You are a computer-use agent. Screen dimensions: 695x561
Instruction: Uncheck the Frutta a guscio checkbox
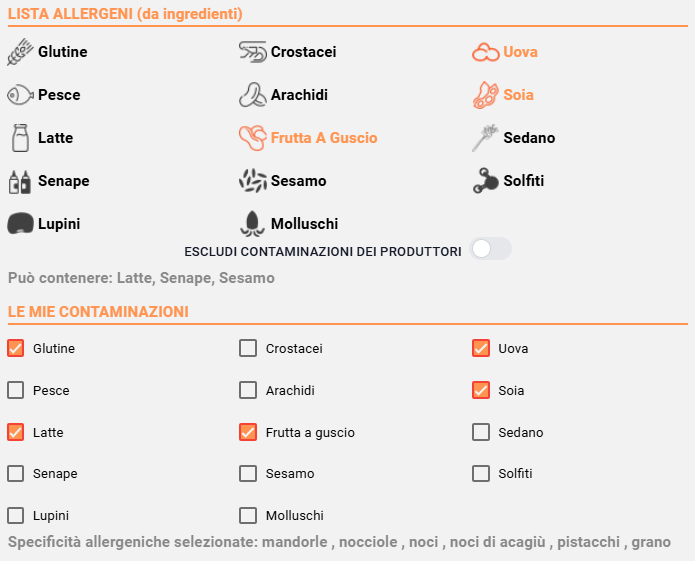[x=248, y=432]
